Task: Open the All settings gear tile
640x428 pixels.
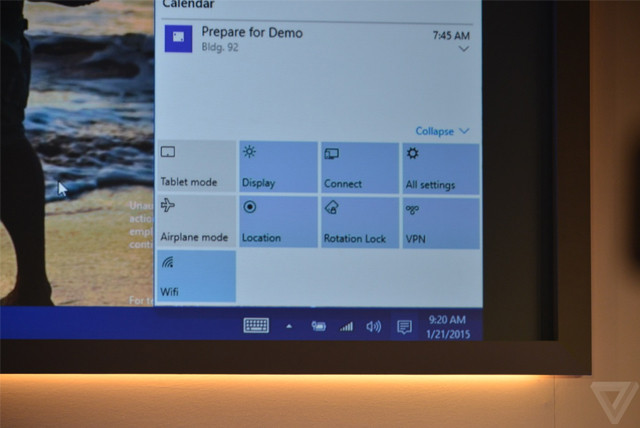Action: [x=440, y=168]
